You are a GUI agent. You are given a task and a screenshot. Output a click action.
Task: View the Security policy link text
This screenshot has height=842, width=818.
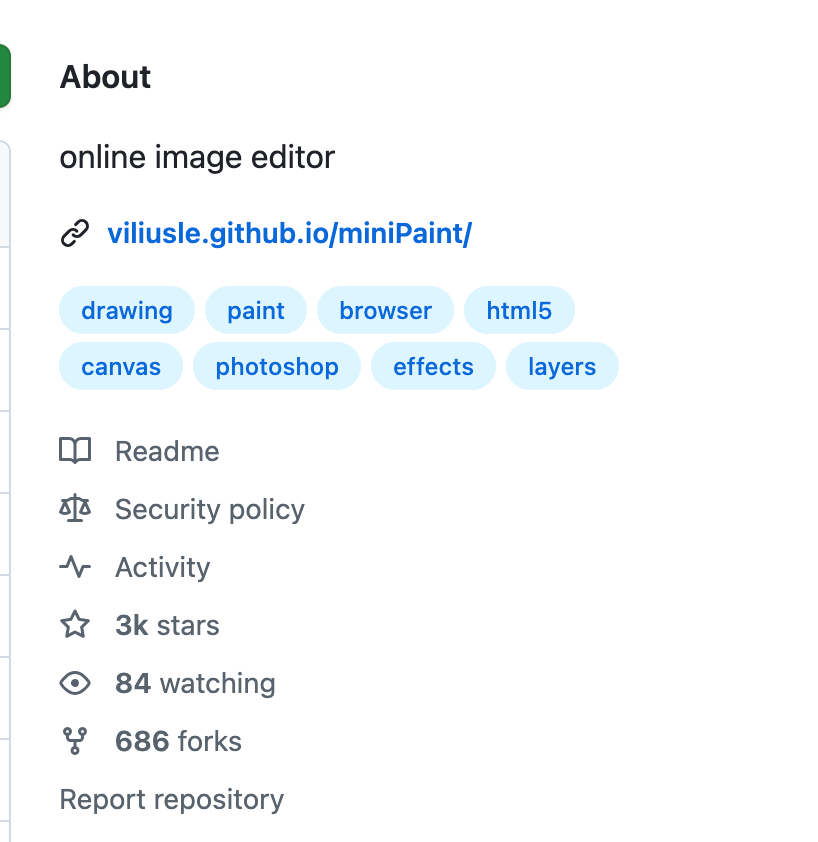pyautogui.click(x=209, y=509)
